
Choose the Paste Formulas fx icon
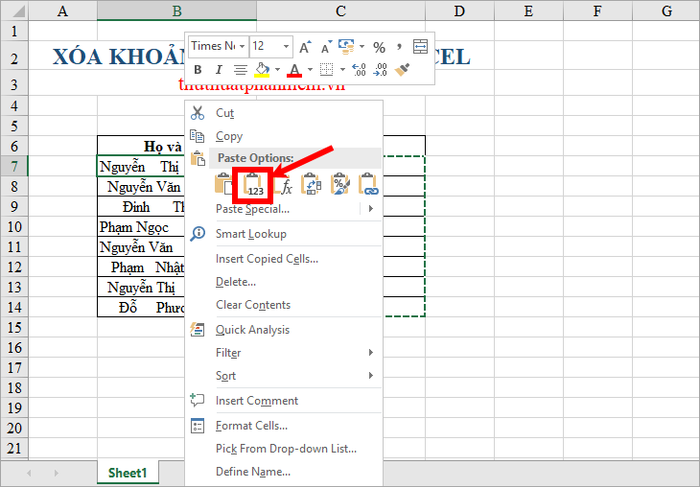click(x=284, y=185)
